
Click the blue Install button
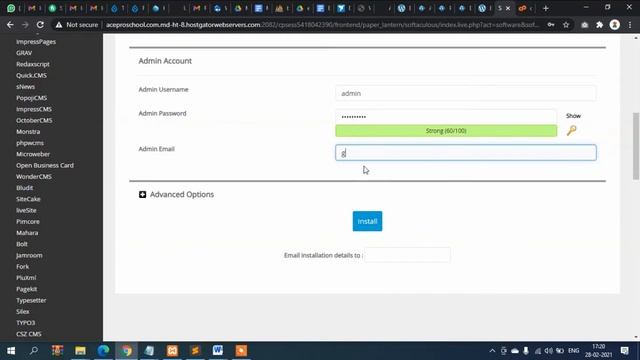(x=367, y=221)
